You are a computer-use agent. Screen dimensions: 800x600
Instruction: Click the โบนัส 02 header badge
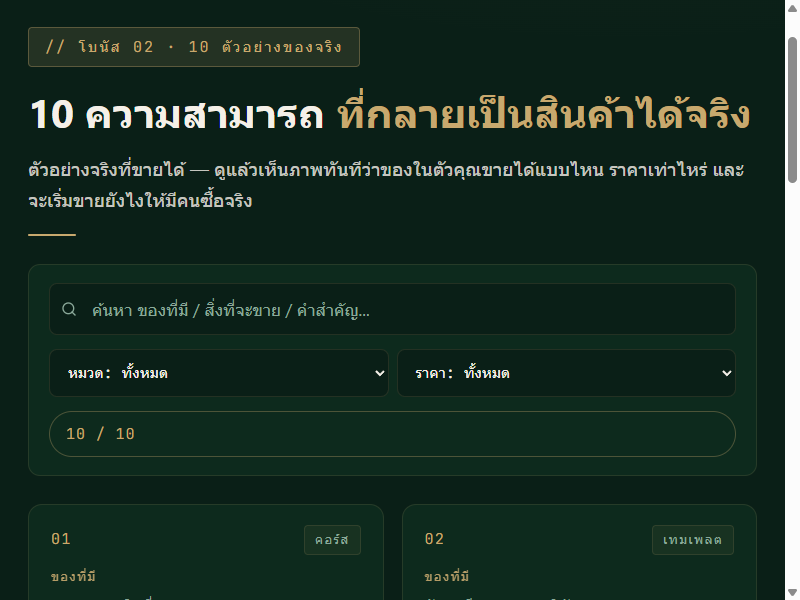[x=194, y=47]
